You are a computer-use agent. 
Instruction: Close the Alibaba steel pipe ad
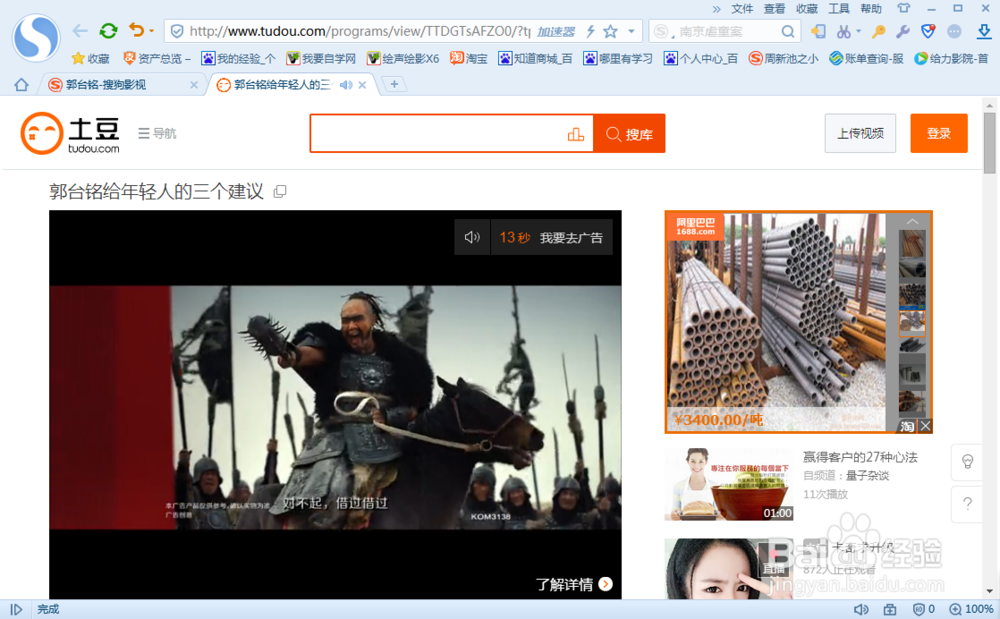(x=925, y=426)
